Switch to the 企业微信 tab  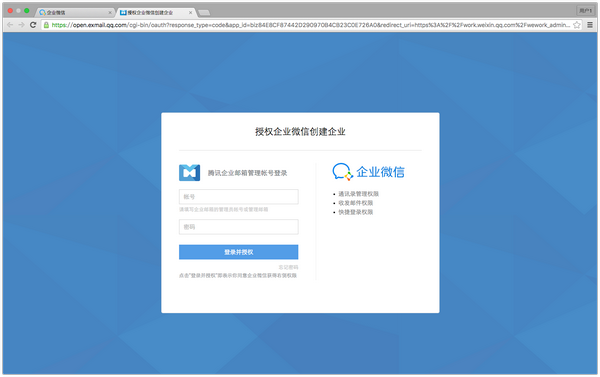coord(75,13)
